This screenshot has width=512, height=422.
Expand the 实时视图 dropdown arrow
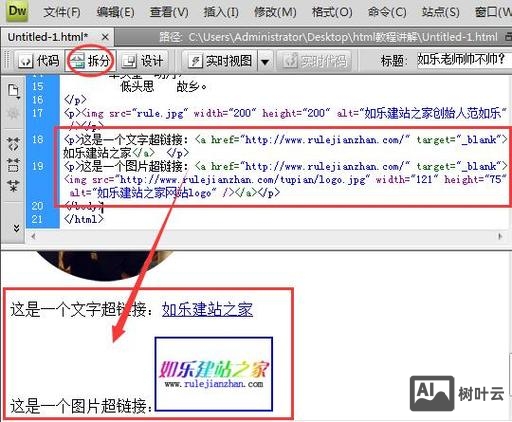pos(265,61)
